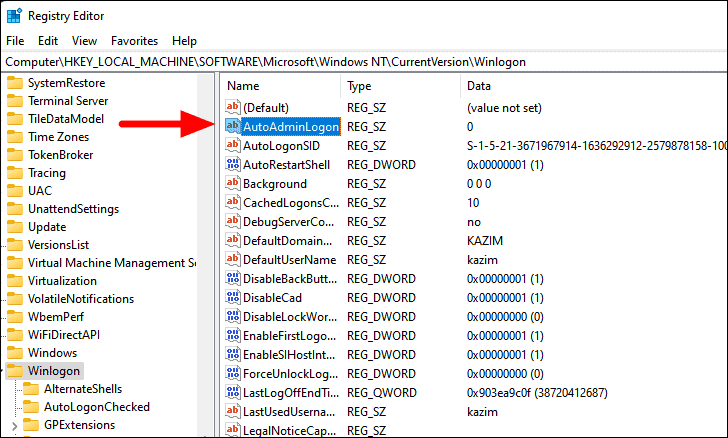Open the Help menu
Screen dimensions: 728x438
[x=184, y=41]
